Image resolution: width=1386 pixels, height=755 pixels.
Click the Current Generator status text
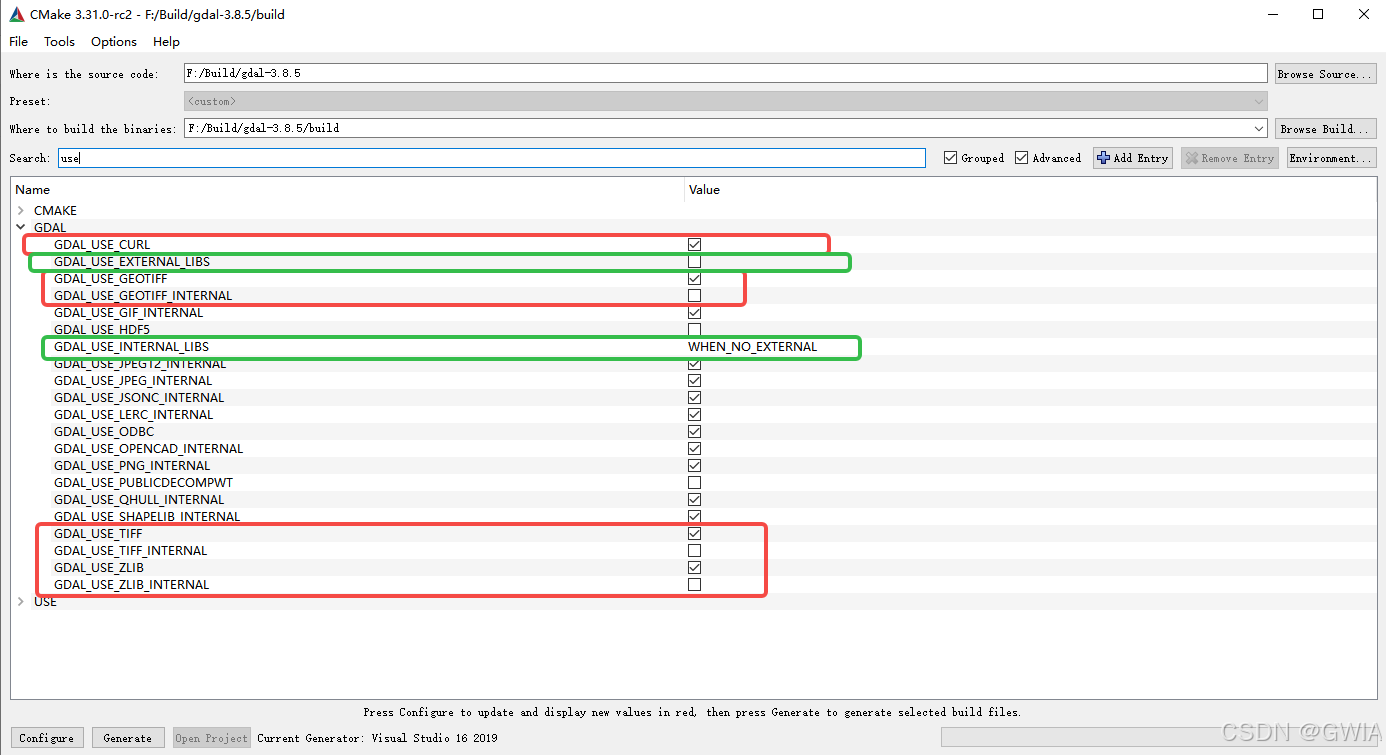pos(377,738)
